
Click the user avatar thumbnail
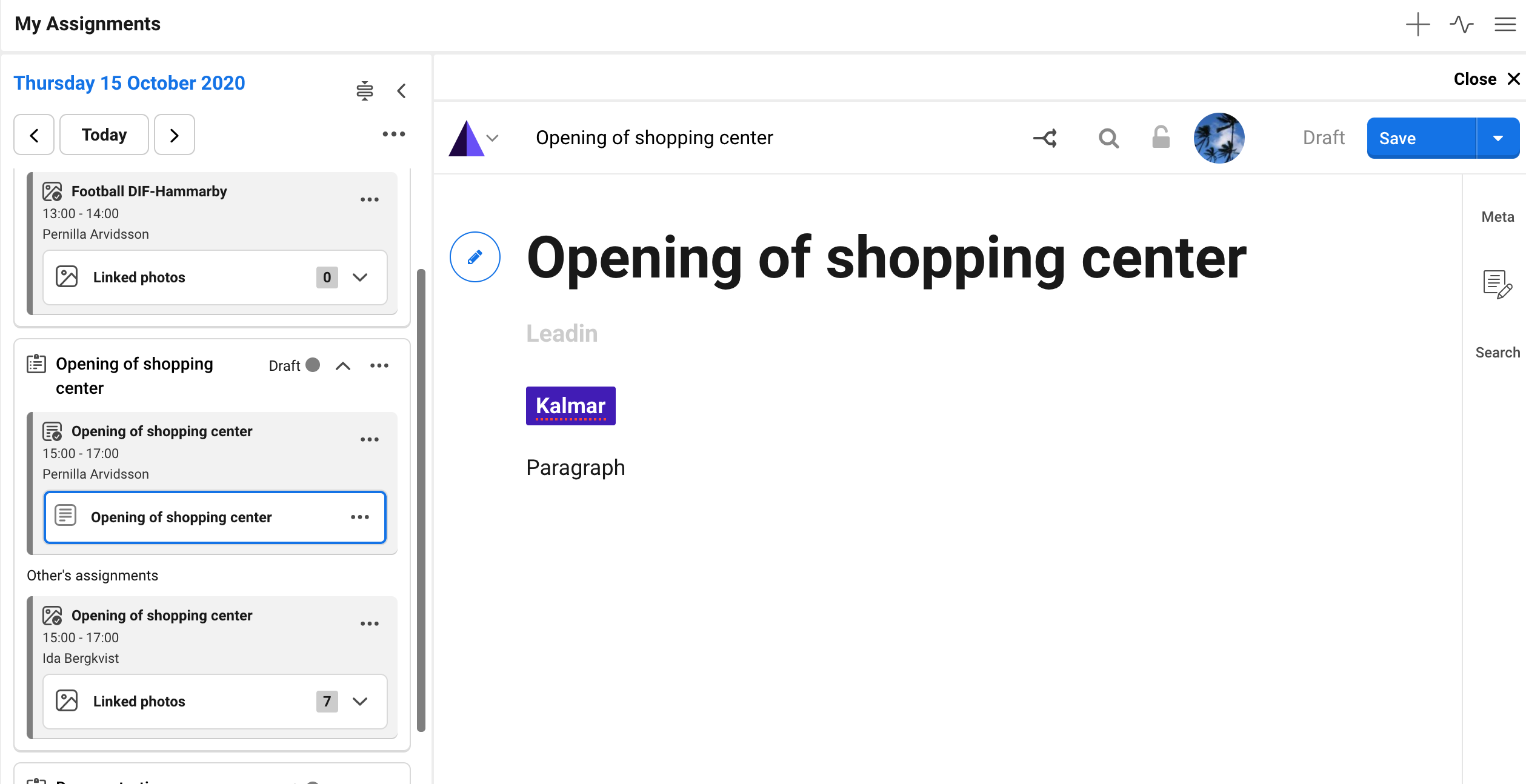pyautogui.click(x=1219, y=138)
